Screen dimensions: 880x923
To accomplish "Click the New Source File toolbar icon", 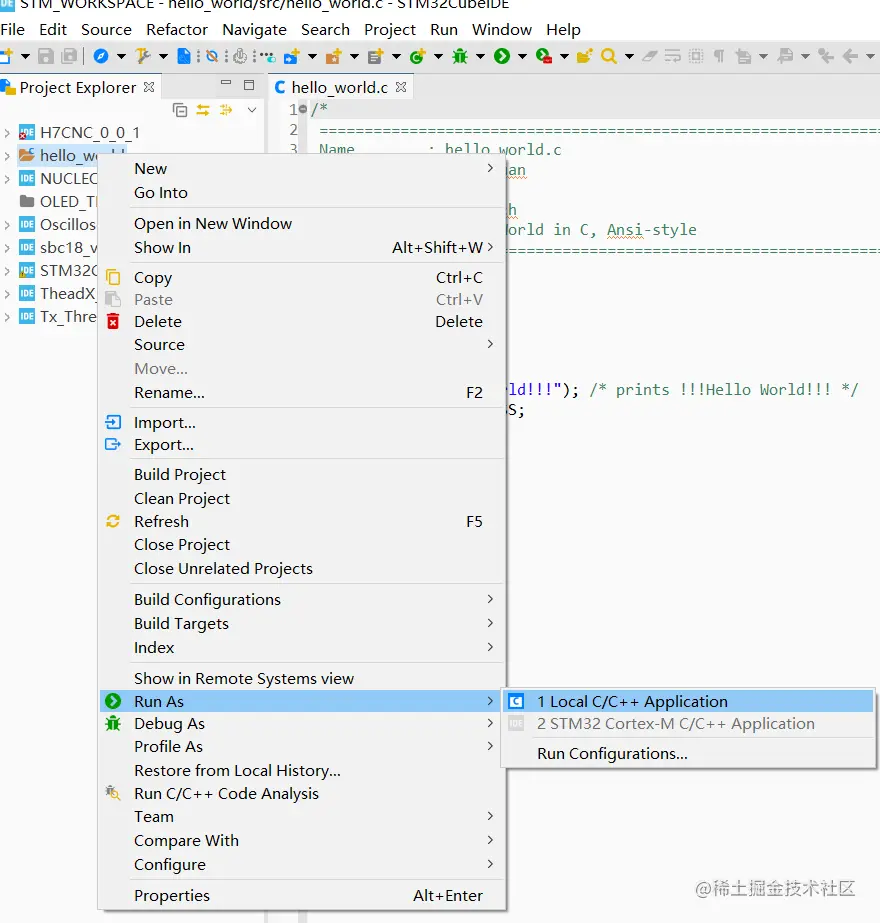I will coord(376,57).
